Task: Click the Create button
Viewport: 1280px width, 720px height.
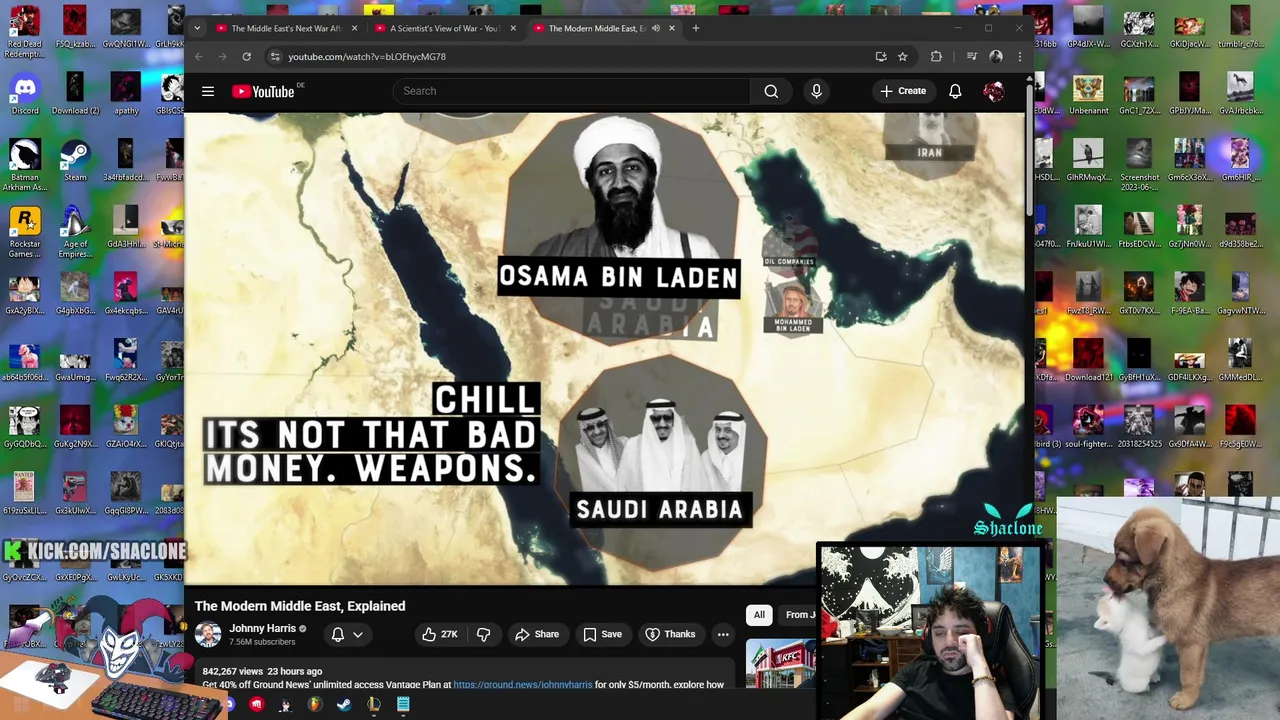Action: (x=904, y=91)
